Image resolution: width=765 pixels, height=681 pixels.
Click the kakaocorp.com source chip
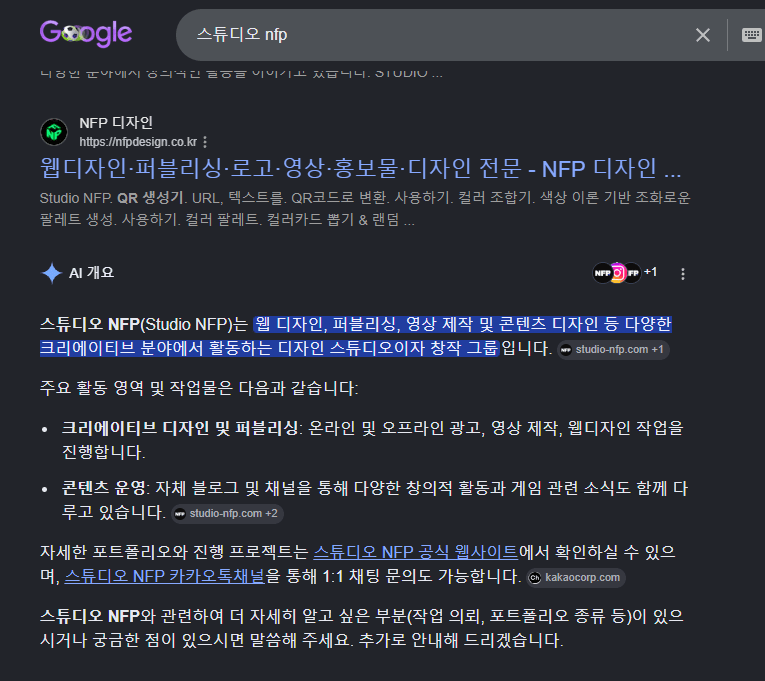(576, 578)
